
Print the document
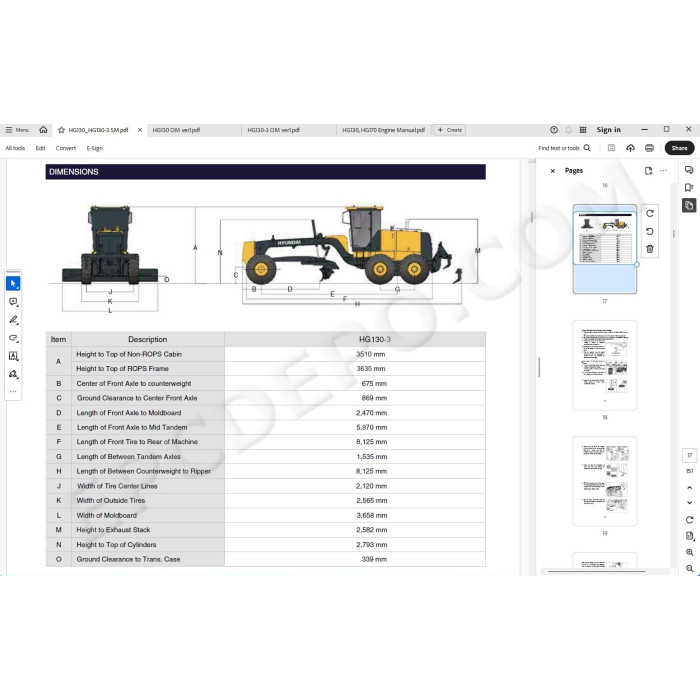point(649,148)
